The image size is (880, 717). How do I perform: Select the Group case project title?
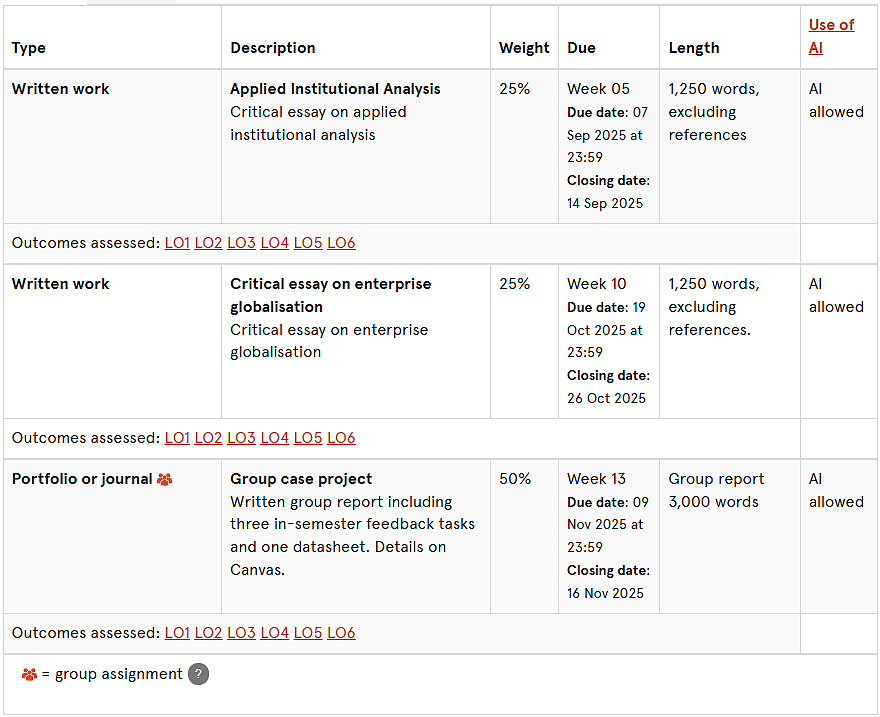[x=301, y=479]
